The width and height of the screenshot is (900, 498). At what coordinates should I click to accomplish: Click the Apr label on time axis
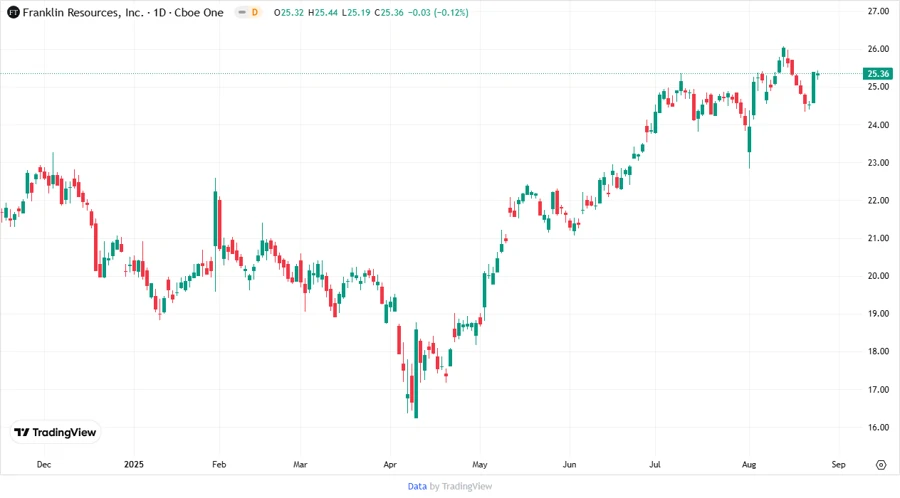pyautogui.click(x=390, y=464)
